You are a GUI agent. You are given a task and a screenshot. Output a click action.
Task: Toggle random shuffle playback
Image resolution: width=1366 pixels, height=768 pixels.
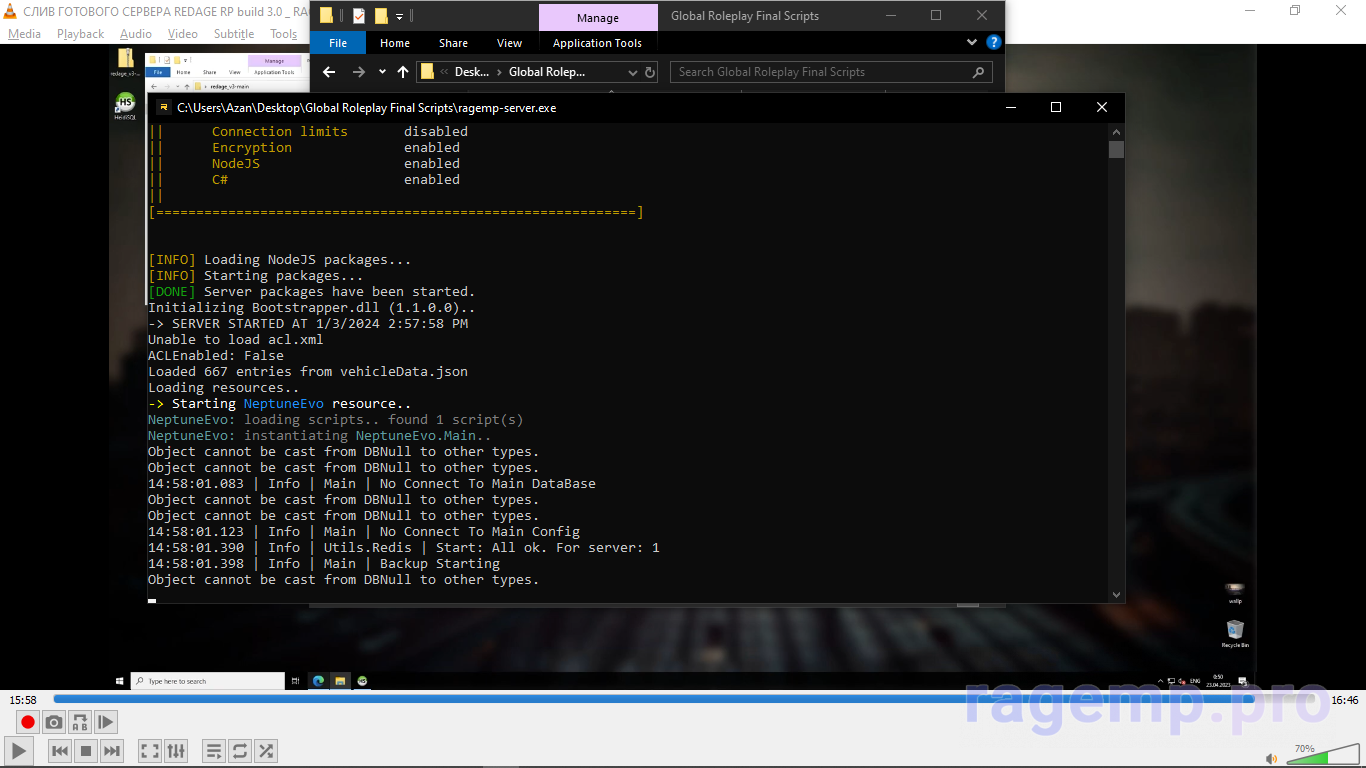[x=266, y=751]
